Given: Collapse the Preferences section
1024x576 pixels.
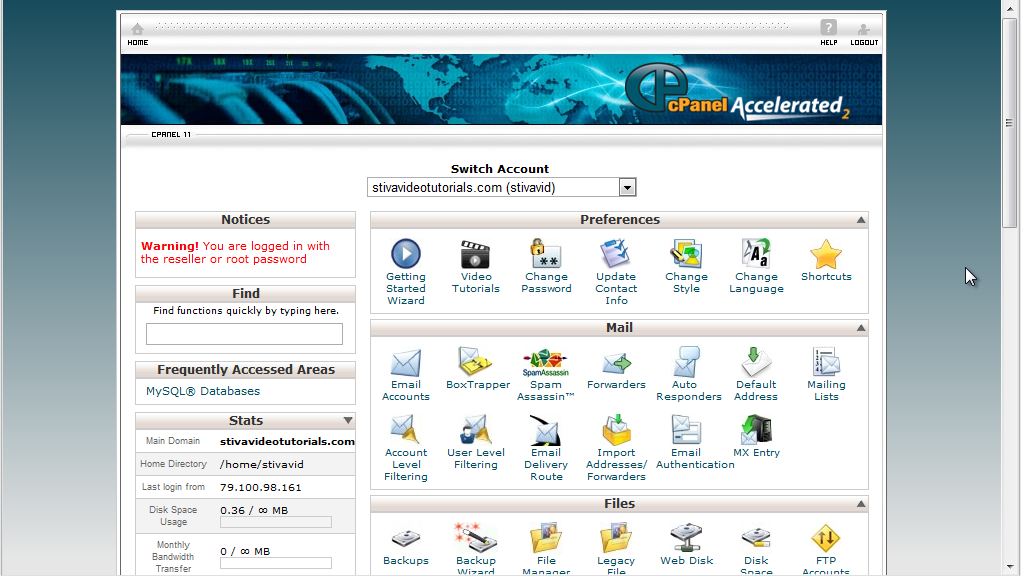Looking at the screenshot, I should point(861,220).
